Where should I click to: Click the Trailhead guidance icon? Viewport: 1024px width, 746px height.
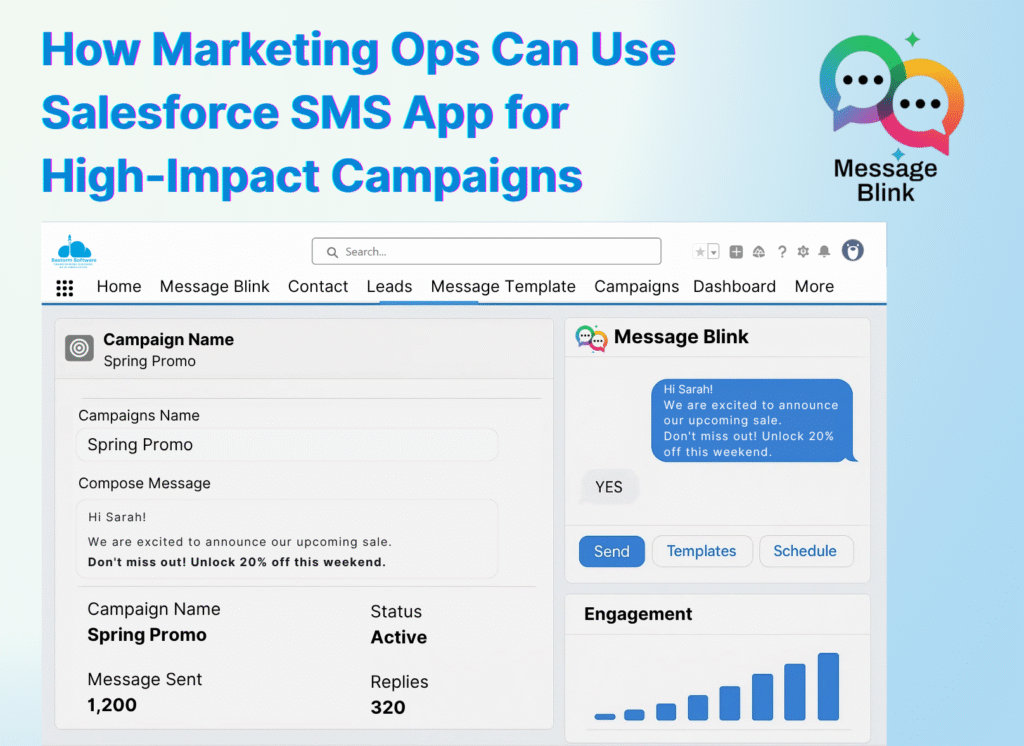[x=759, y=251]
